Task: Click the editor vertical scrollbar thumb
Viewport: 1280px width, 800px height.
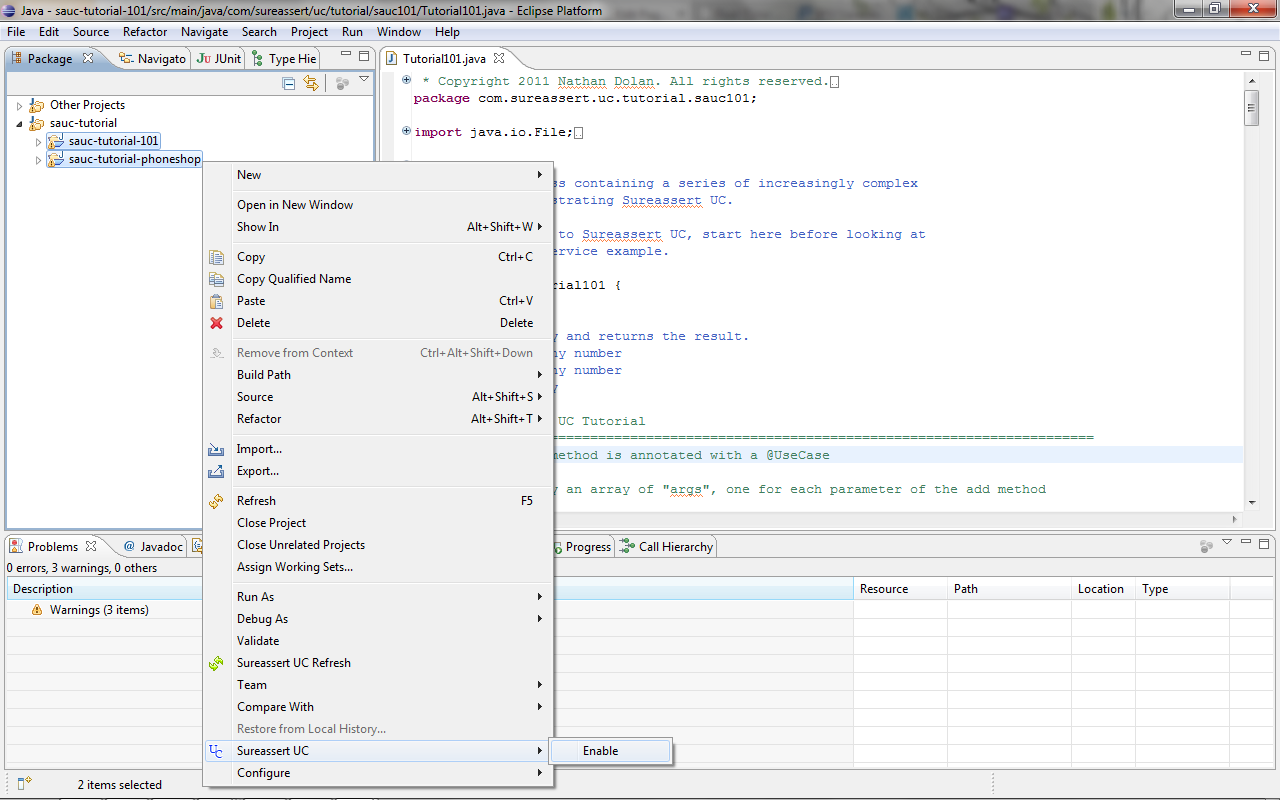Action: coord(1251,108)
